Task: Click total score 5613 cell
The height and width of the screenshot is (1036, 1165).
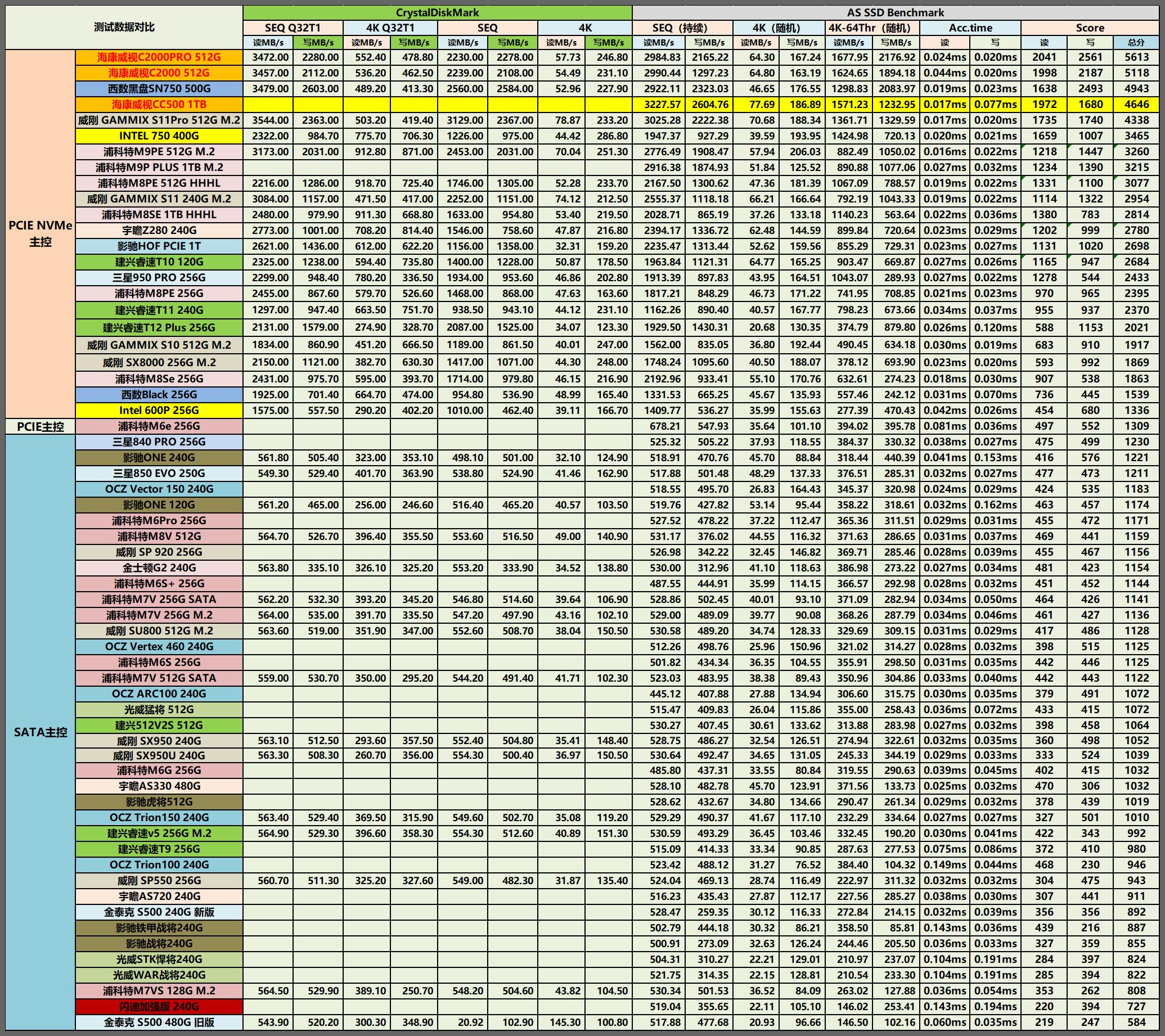Action: click(1136, 57)
